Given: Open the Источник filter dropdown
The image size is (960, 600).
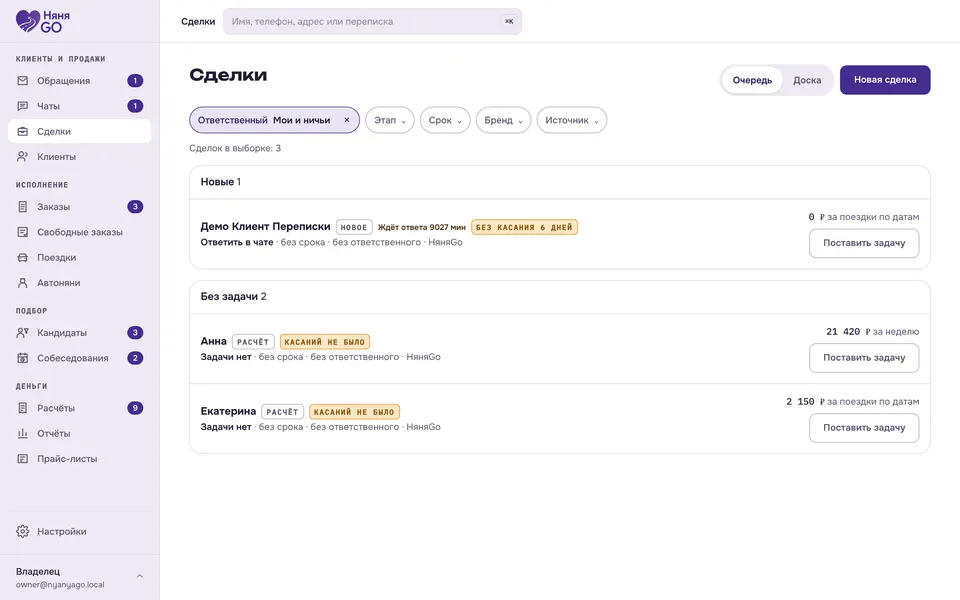Looking at the screenshot, I should [572, 120].
